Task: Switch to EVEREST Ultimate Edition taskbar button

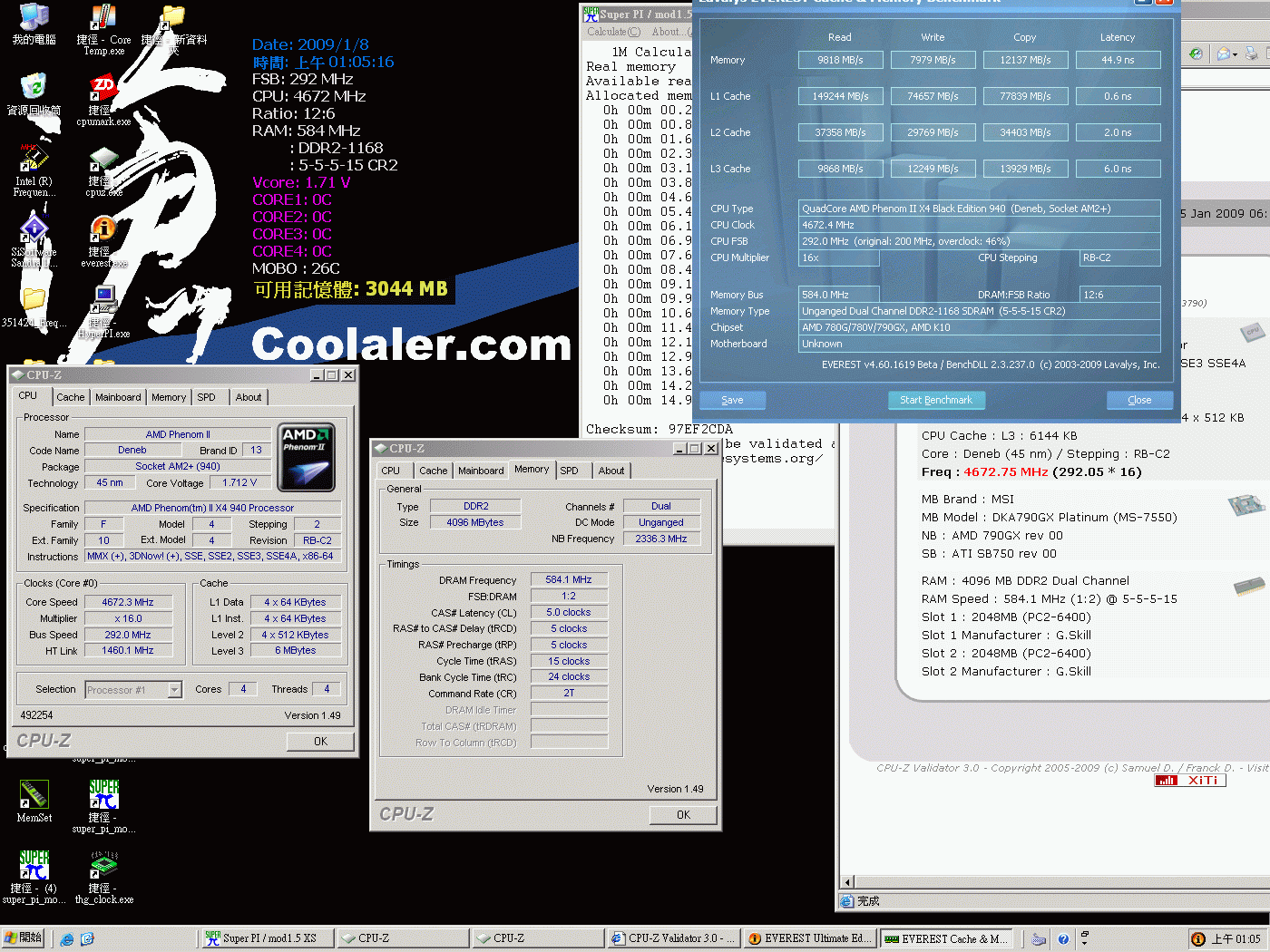Action: [x=810, y=938]
